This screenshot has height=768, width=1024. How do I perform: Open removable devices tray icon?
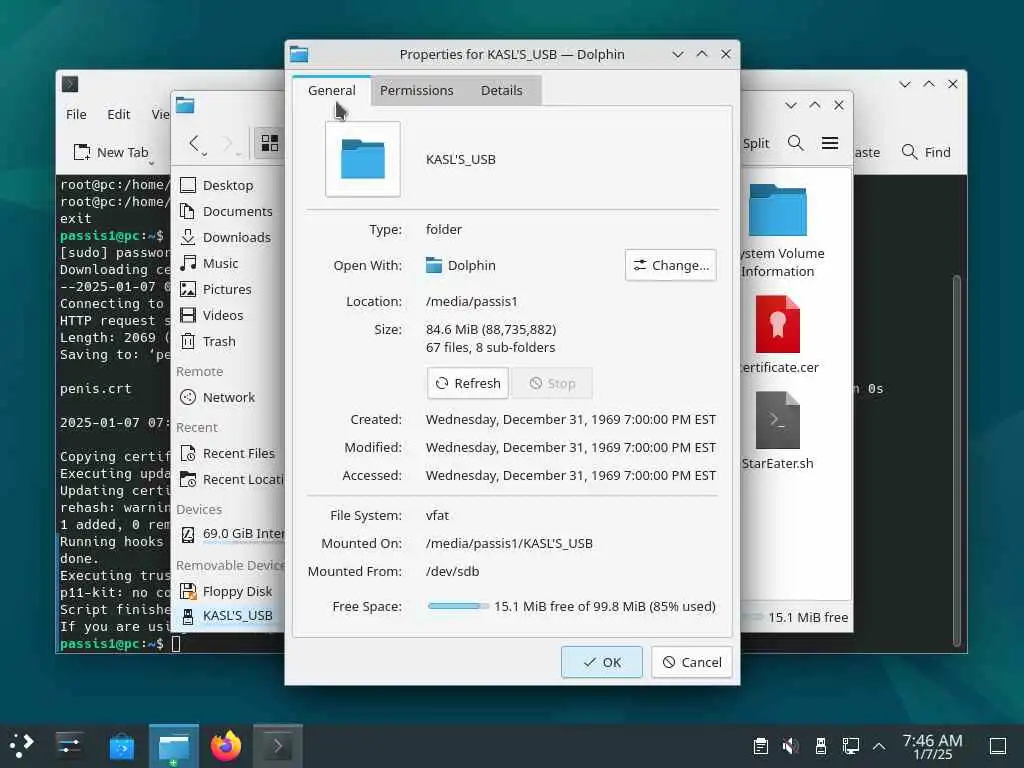click(x=821, y=746)
